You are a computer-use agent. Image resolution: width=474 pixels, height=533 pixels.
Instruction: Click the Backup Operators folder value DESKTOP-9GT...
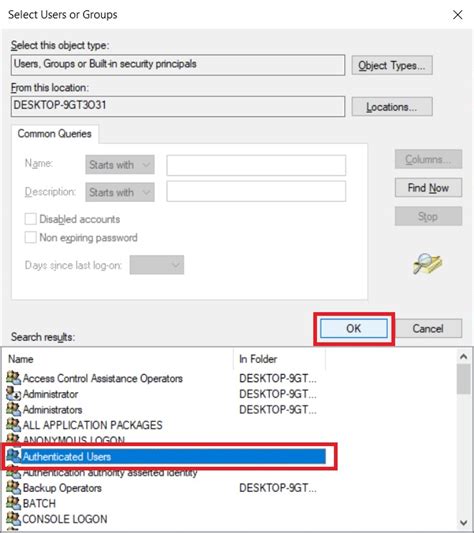pyautogui.click(x=278, y=488)
